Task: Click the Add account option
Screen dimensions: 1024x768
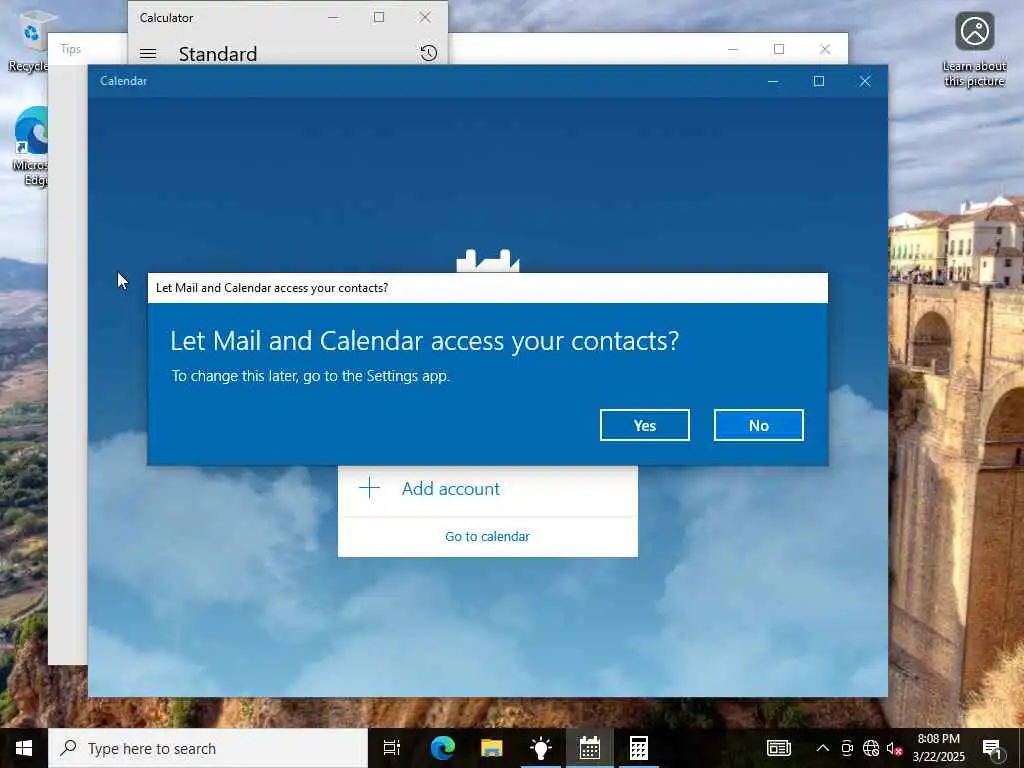Action: point(487,488)
